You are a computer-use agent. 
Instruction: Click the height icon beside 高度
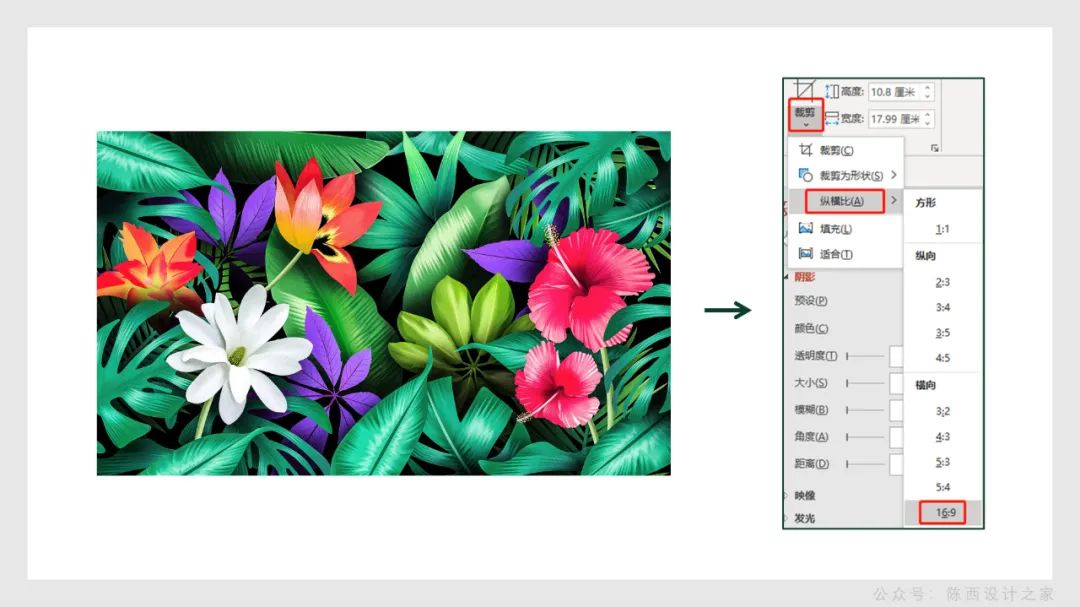[x=831, y=91]
